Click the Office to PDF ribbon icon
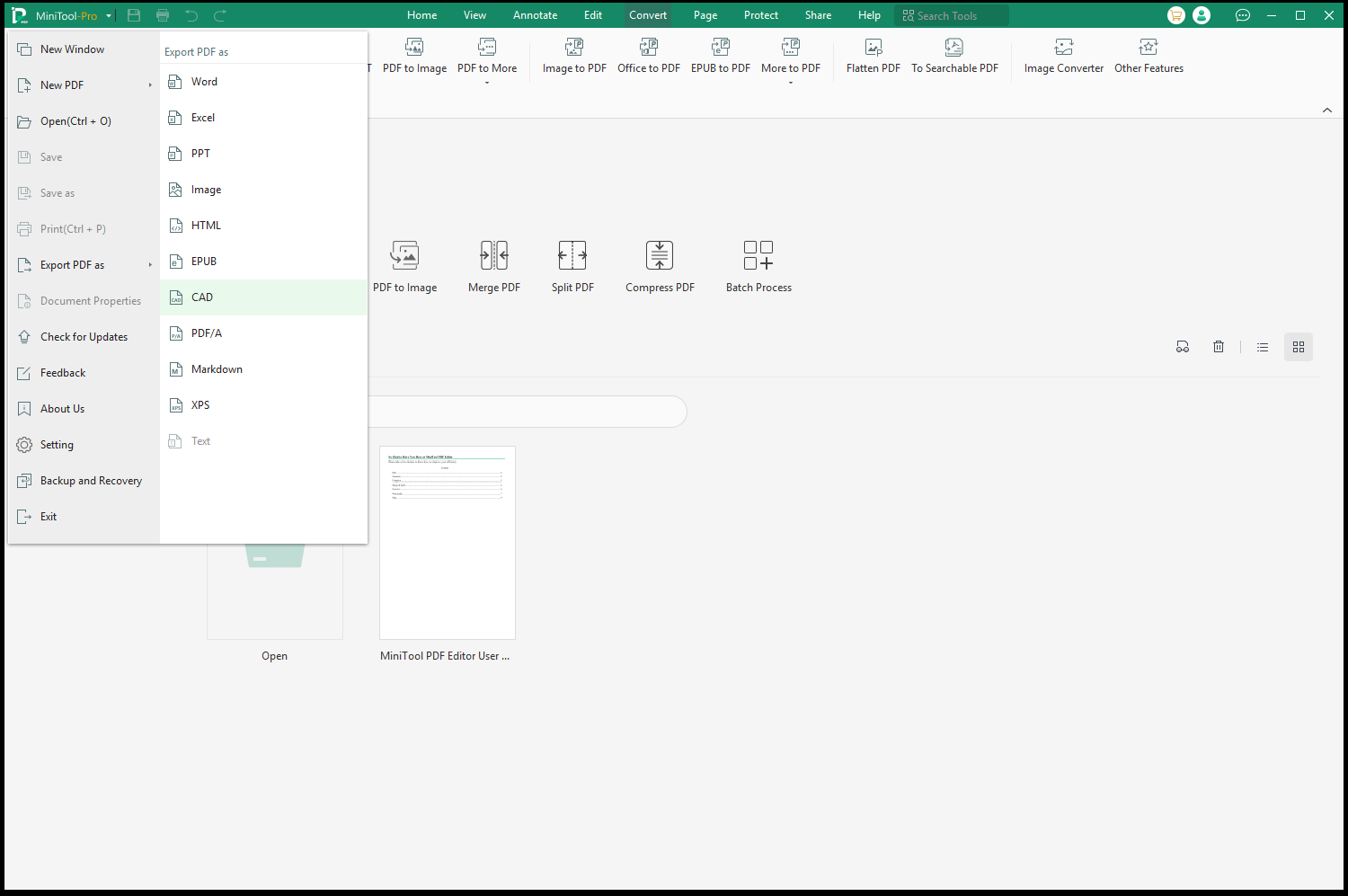This screenshot has height=896, width=1348. point(649,47)
